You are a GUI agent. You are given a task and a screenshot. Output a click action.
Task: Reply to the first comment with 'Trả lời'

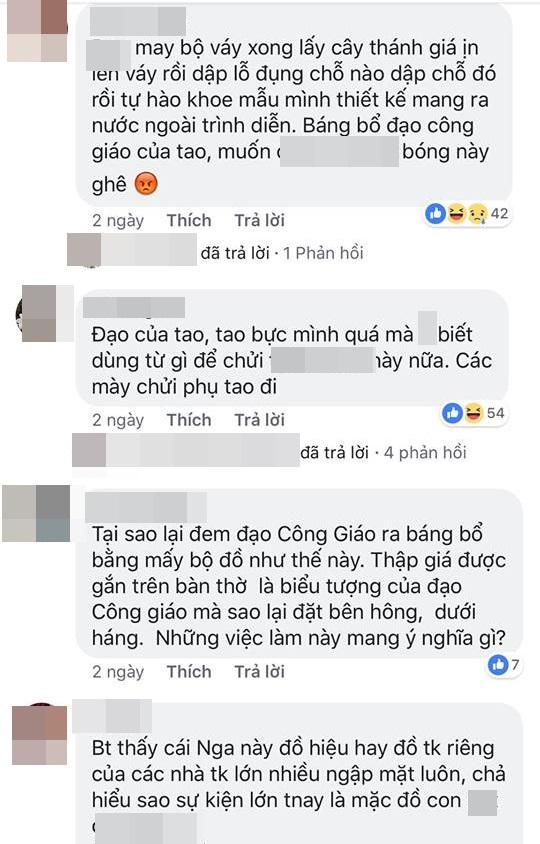click(260, 220)
